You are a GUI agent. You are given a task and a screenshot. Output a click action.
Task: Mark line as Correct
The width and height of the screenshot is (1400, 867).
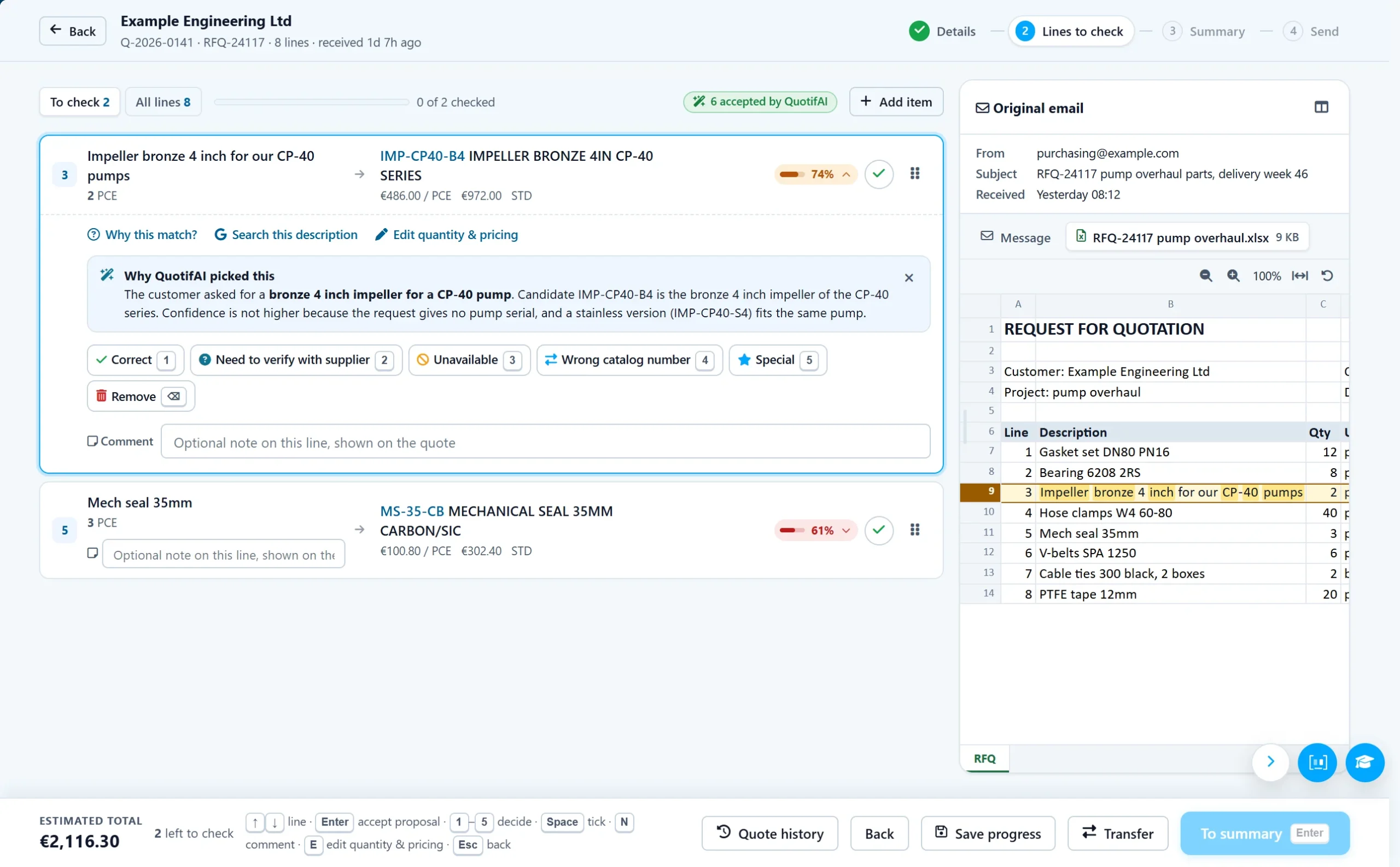point(135,360)
